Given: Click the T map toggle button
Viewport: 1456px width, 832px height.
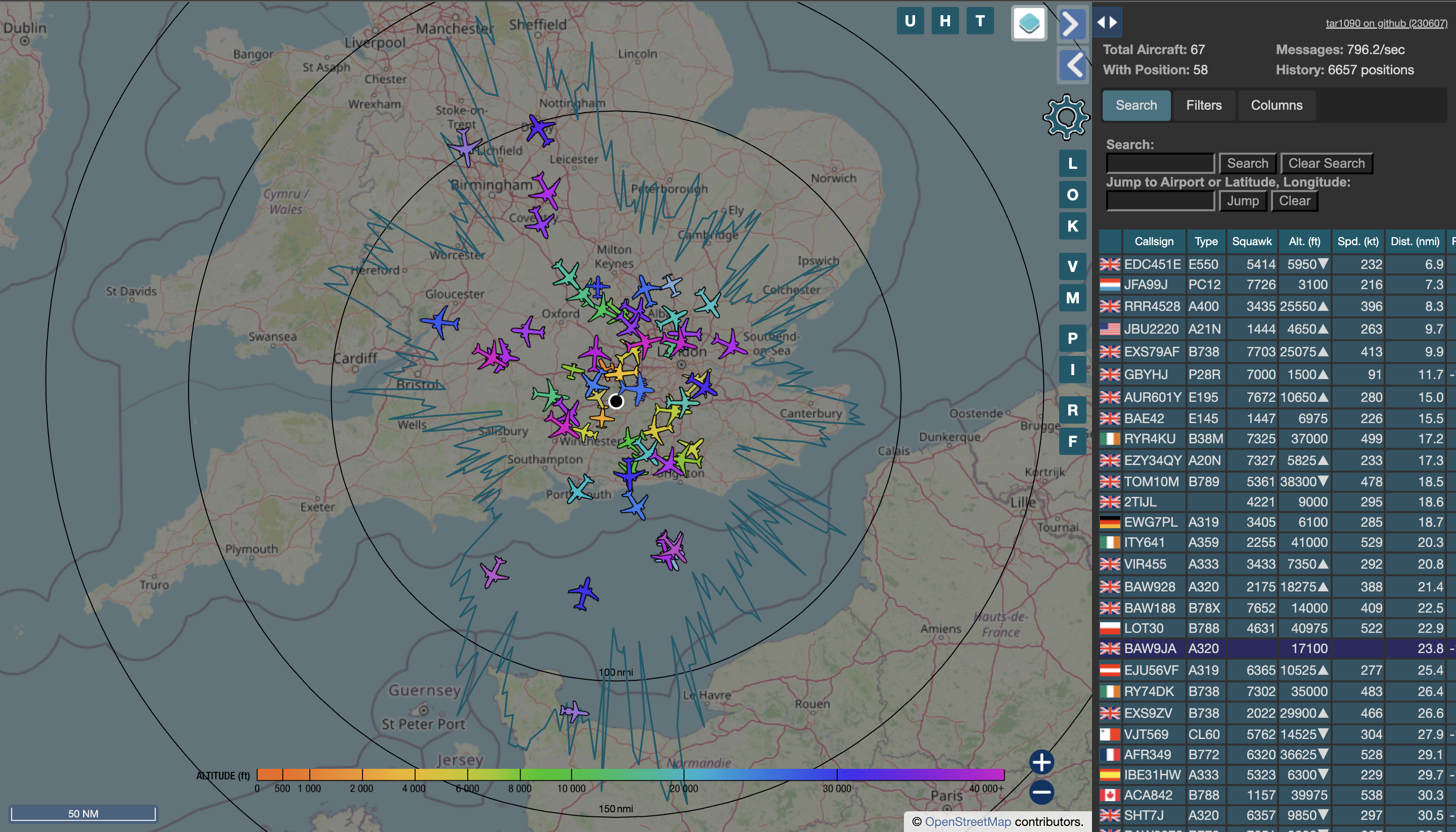Looking at the screenshot, I should (979, 22).
